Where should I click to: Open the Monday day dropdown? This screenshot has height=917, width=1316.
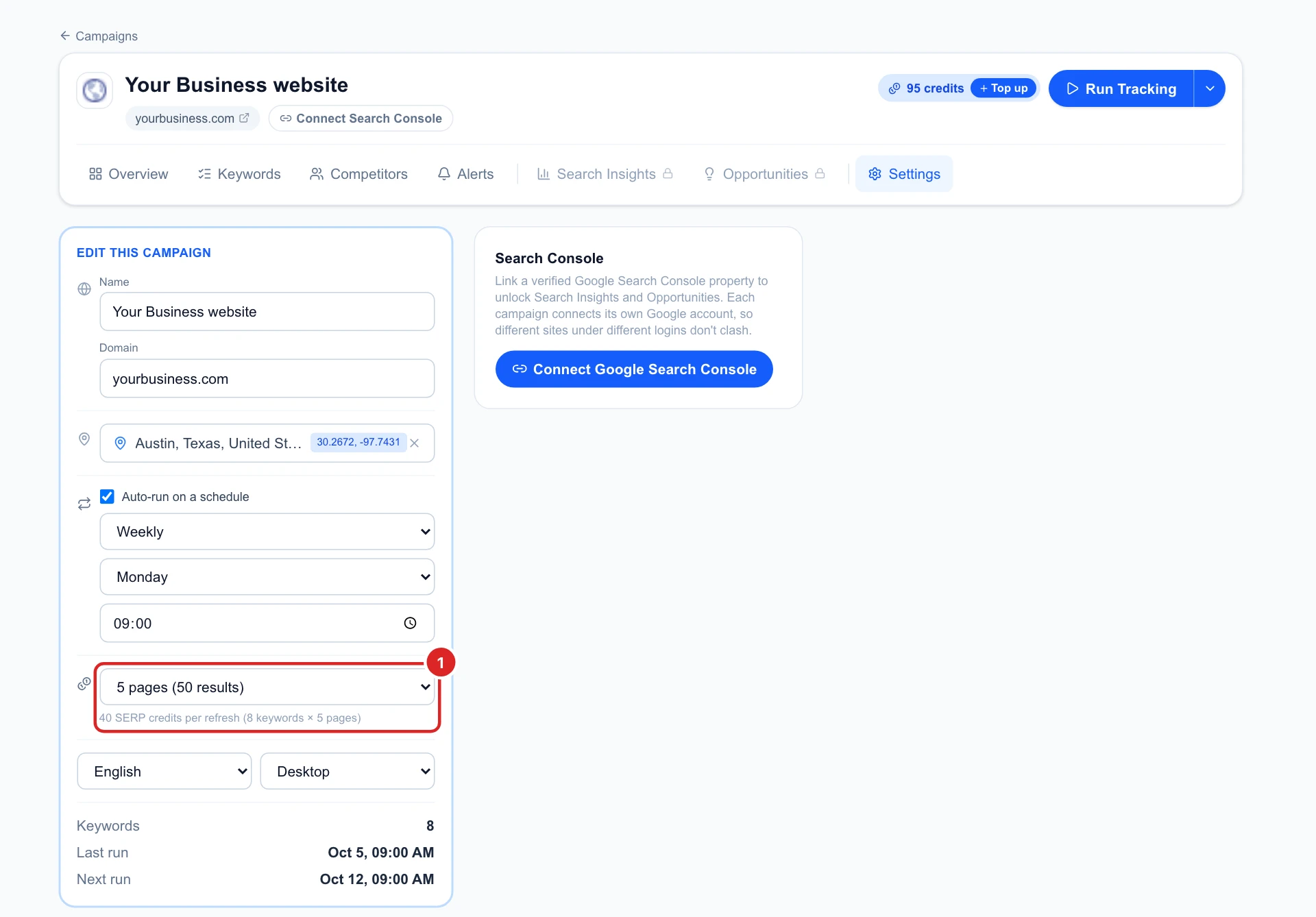(x=267, y=577)
